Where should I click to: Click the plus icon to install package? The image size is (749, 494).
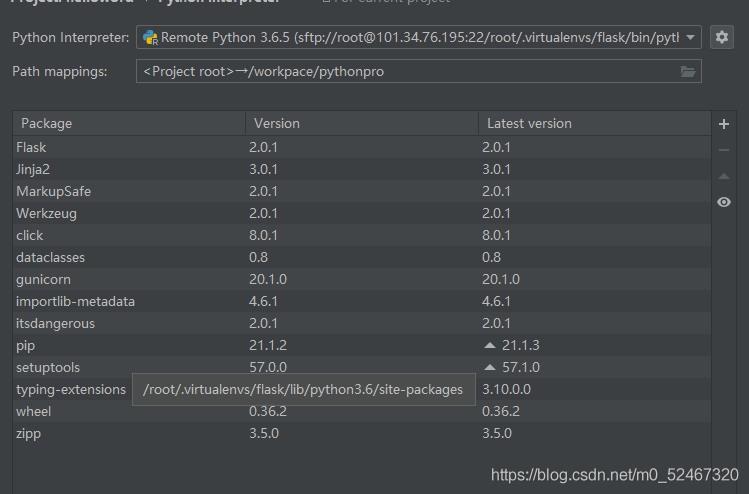point(724,124)
